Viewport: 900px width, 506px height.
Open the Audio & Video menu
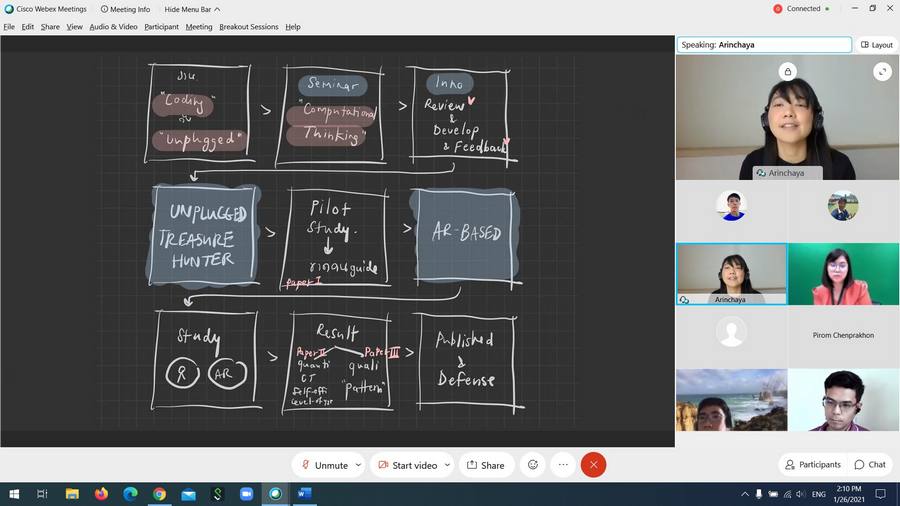pyautogui.click(x=113, y=27)
